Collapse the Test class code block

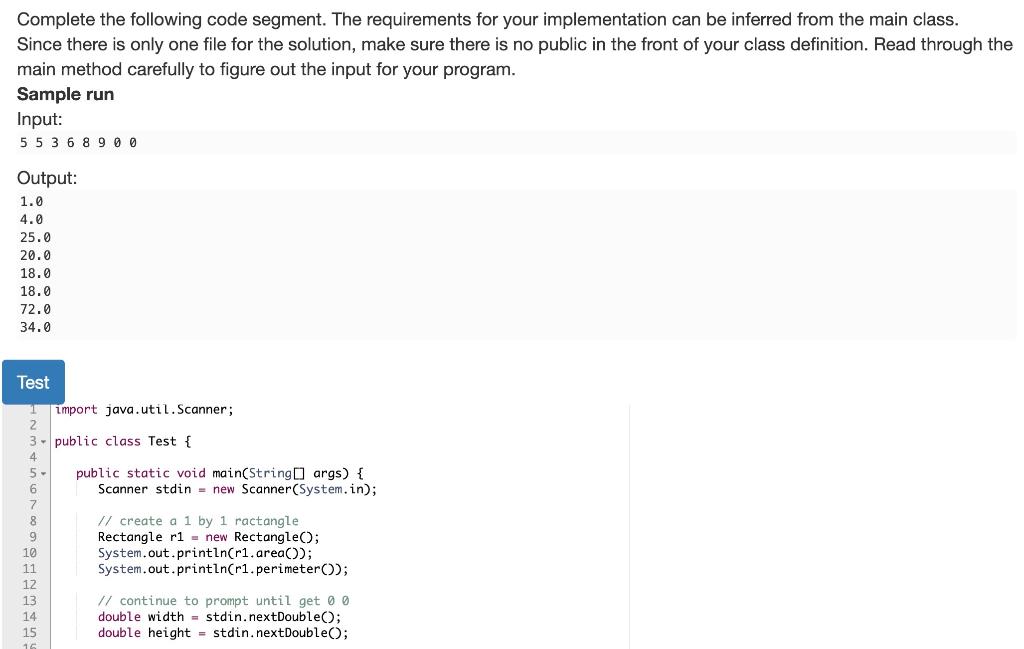(x=42, y=441)
